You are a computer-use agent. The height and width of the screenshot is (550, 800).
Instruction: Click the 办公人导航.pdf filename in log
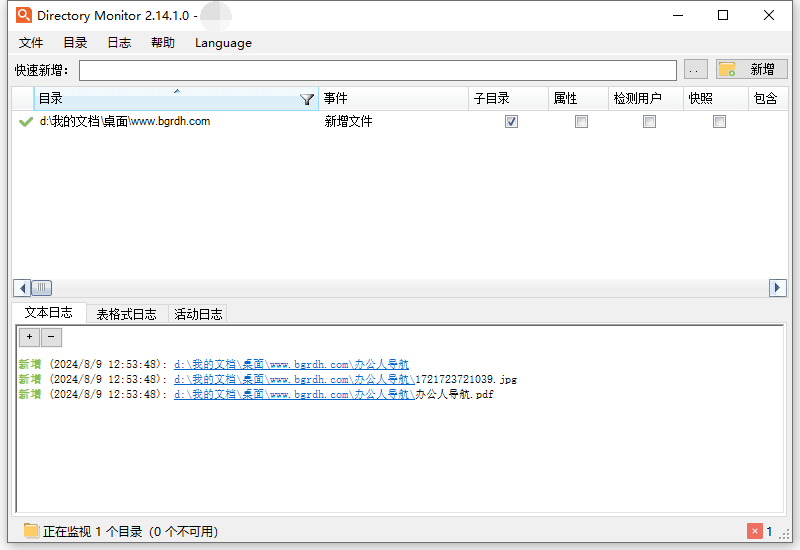point(454,394)
